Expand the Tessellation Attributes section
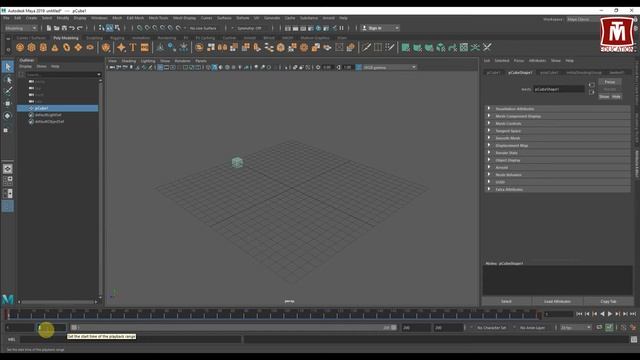The height and width of the screenshot is (360, 640). point(558,109)
